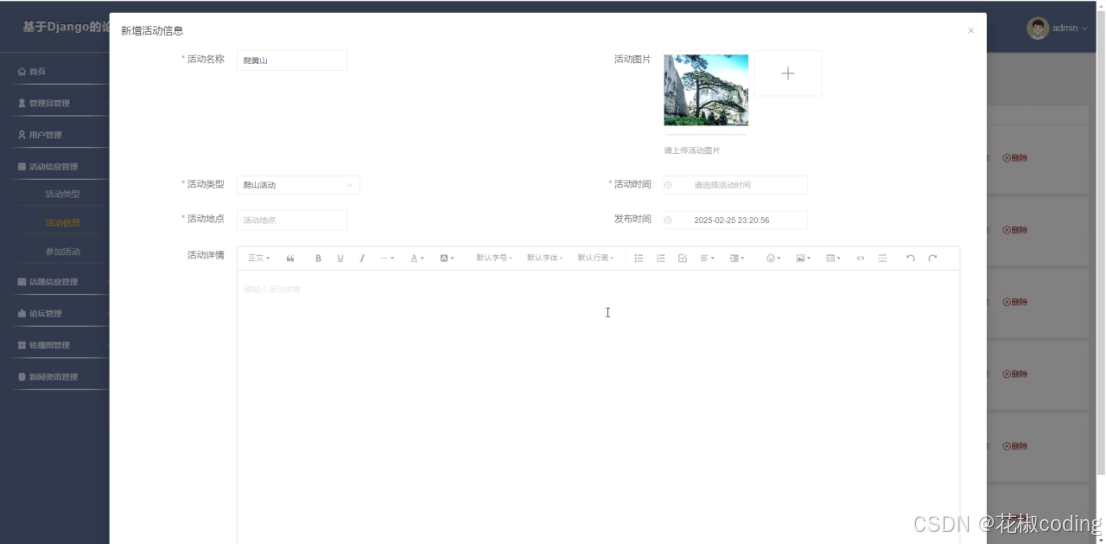Select 活动类型 submenu item in sidebar

pyautogui.click(x=63, y=194)
